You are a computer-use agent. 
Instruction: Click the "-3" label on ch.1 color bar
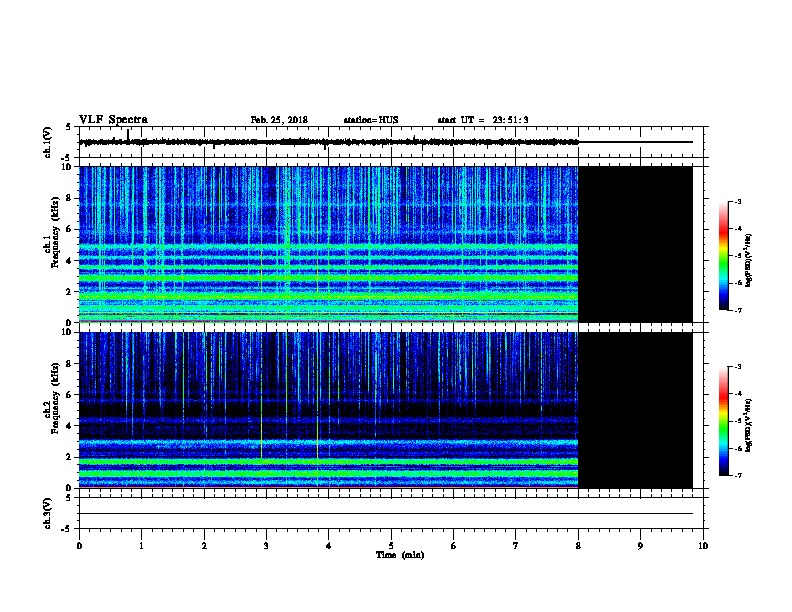(737, 201)
